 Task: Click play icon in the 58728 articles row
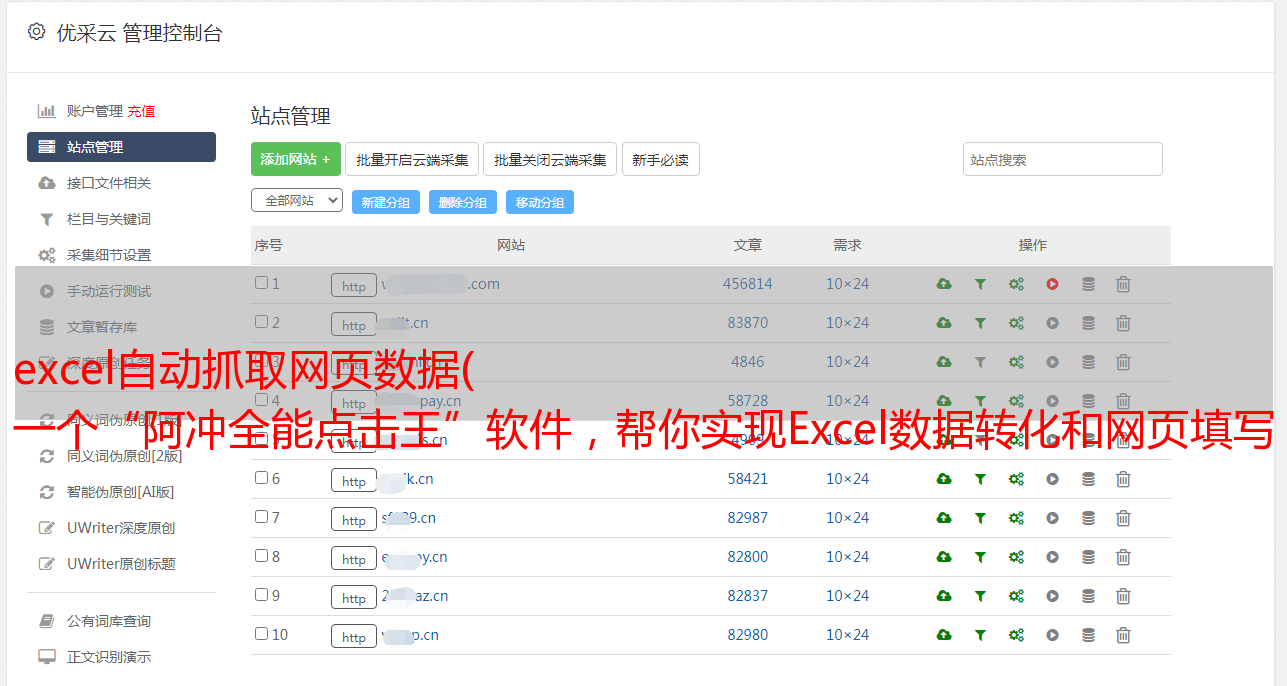pos(1052,401)
